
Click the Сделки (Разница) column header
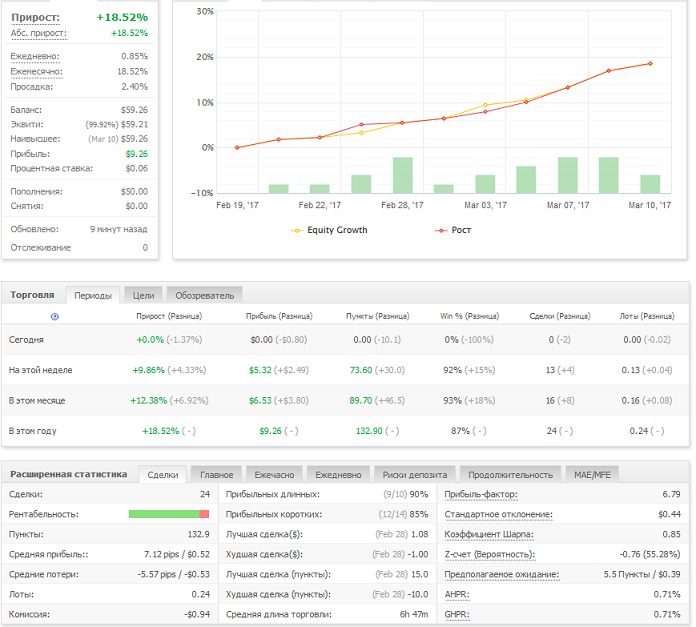coord(560,316)
